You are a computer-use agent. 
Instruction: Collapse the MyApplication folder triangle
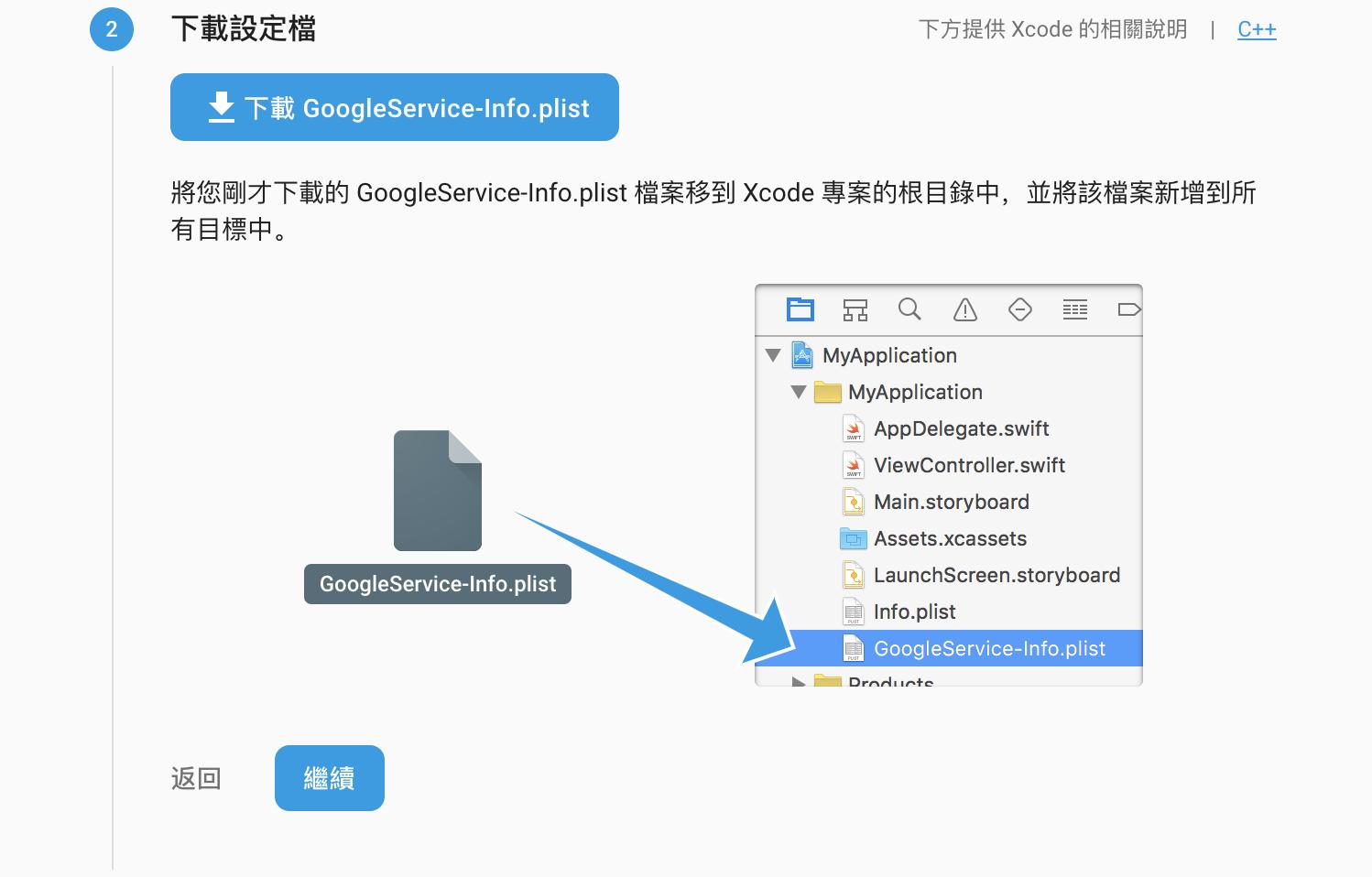tap(799, 392)
